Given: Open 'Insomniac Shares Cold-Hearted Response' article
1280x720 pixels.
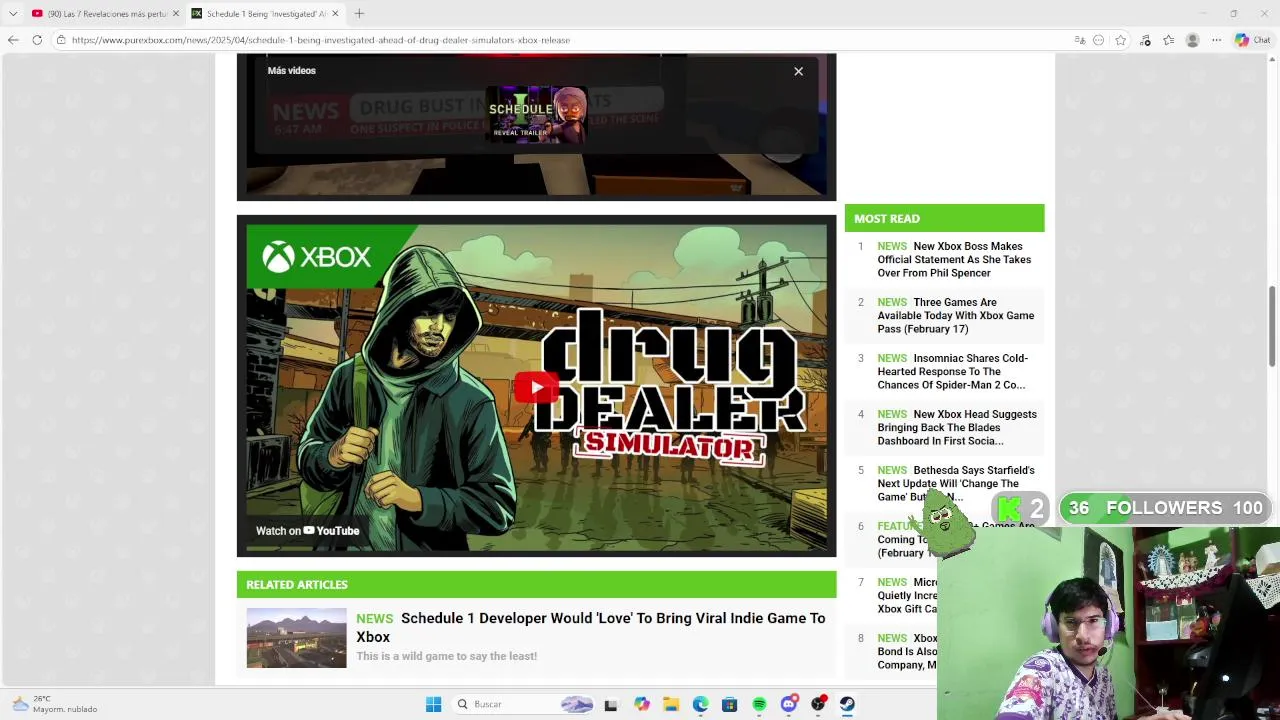Looking at the screenshot, I should [x=953, y=371].
